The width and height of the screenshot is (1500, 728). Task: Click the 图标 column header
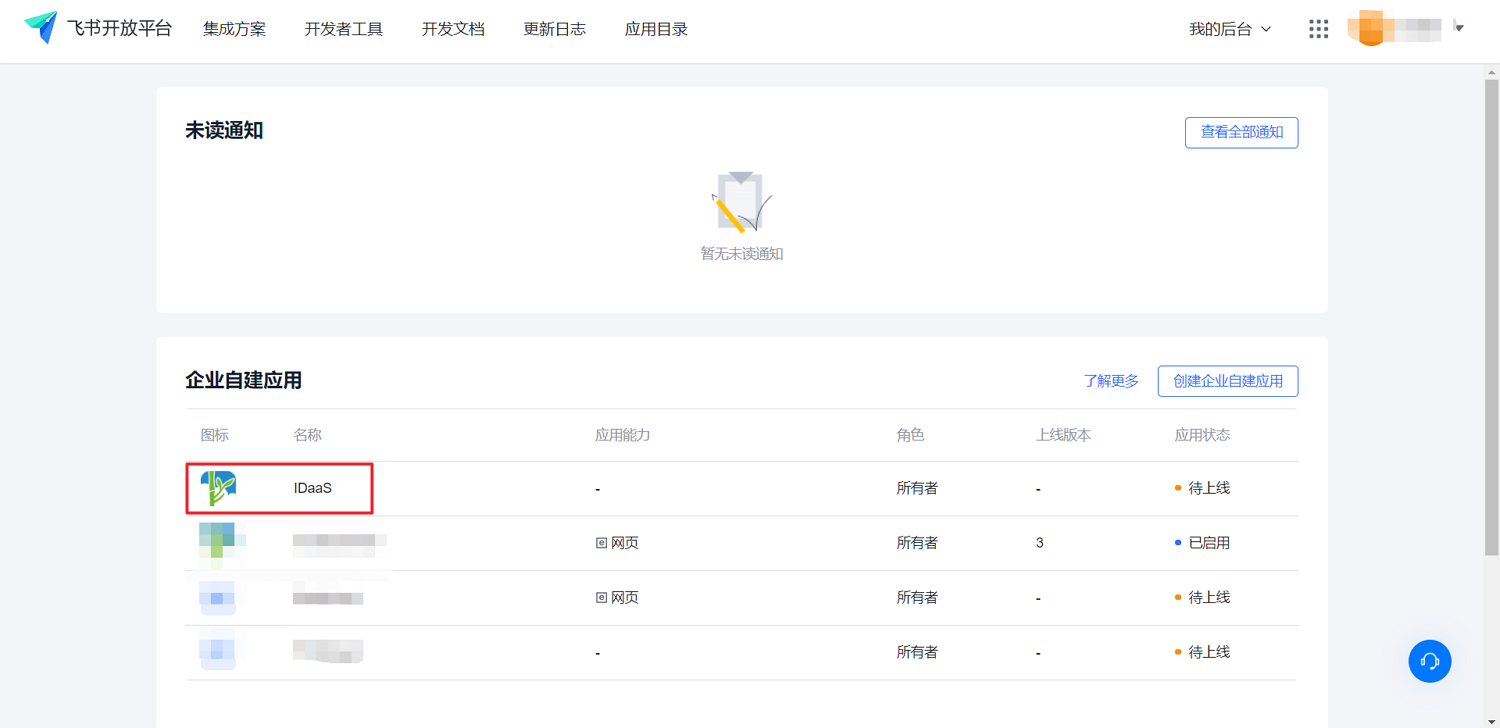pyautogui.click(x=215, y=435)
